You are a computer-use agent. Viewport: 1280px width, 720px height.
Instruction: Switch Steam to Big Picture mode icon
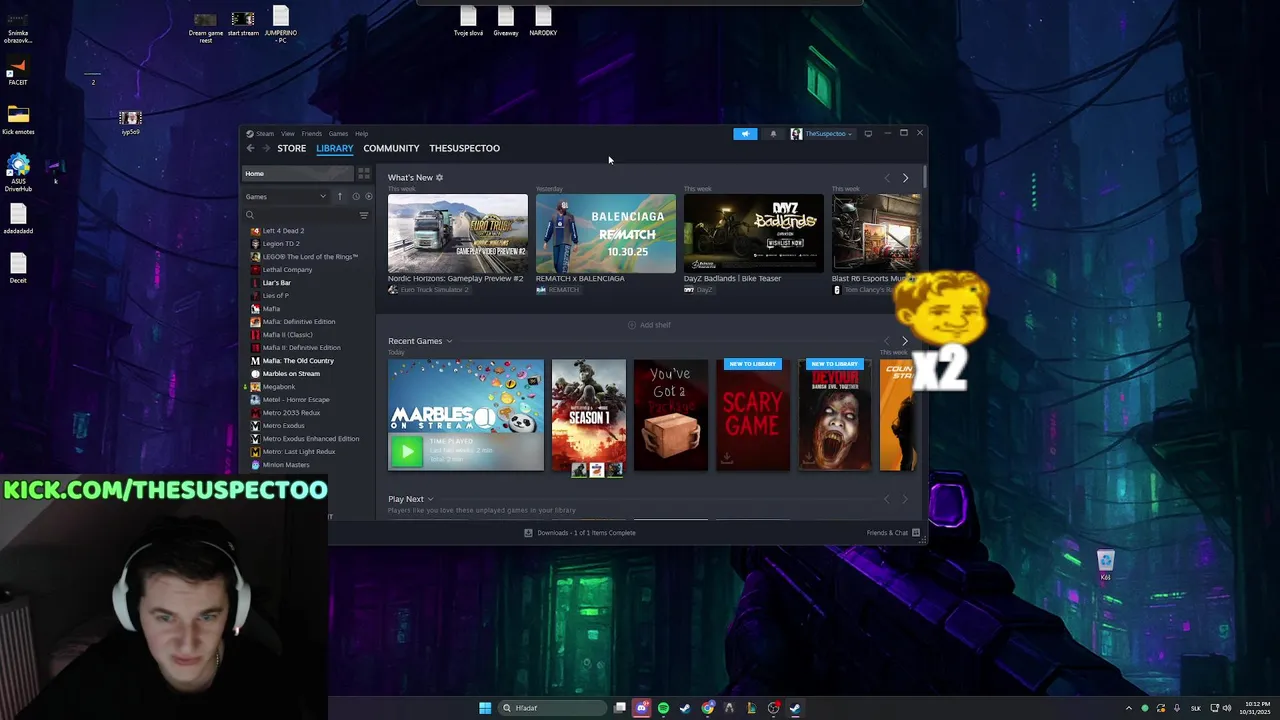(x=868, y=133)
